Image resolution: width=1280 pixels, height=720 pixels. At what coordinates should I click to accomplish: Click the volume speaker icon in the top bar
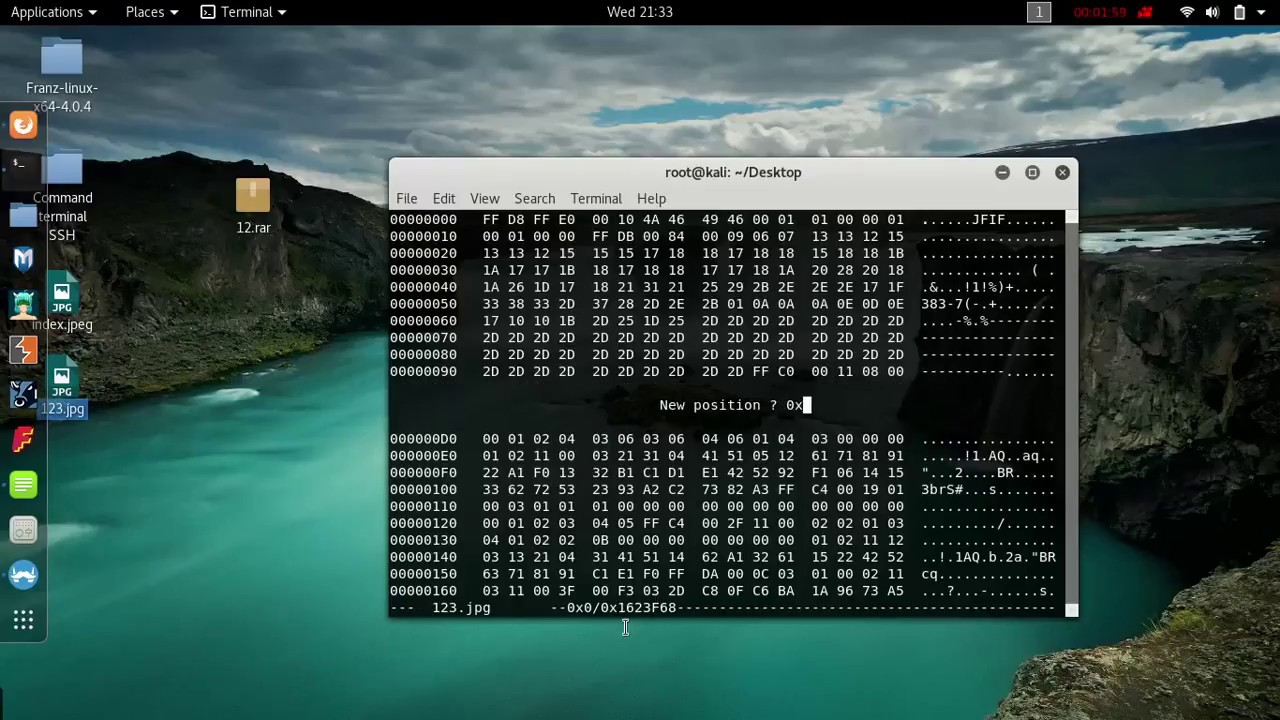coord(1212,12)
